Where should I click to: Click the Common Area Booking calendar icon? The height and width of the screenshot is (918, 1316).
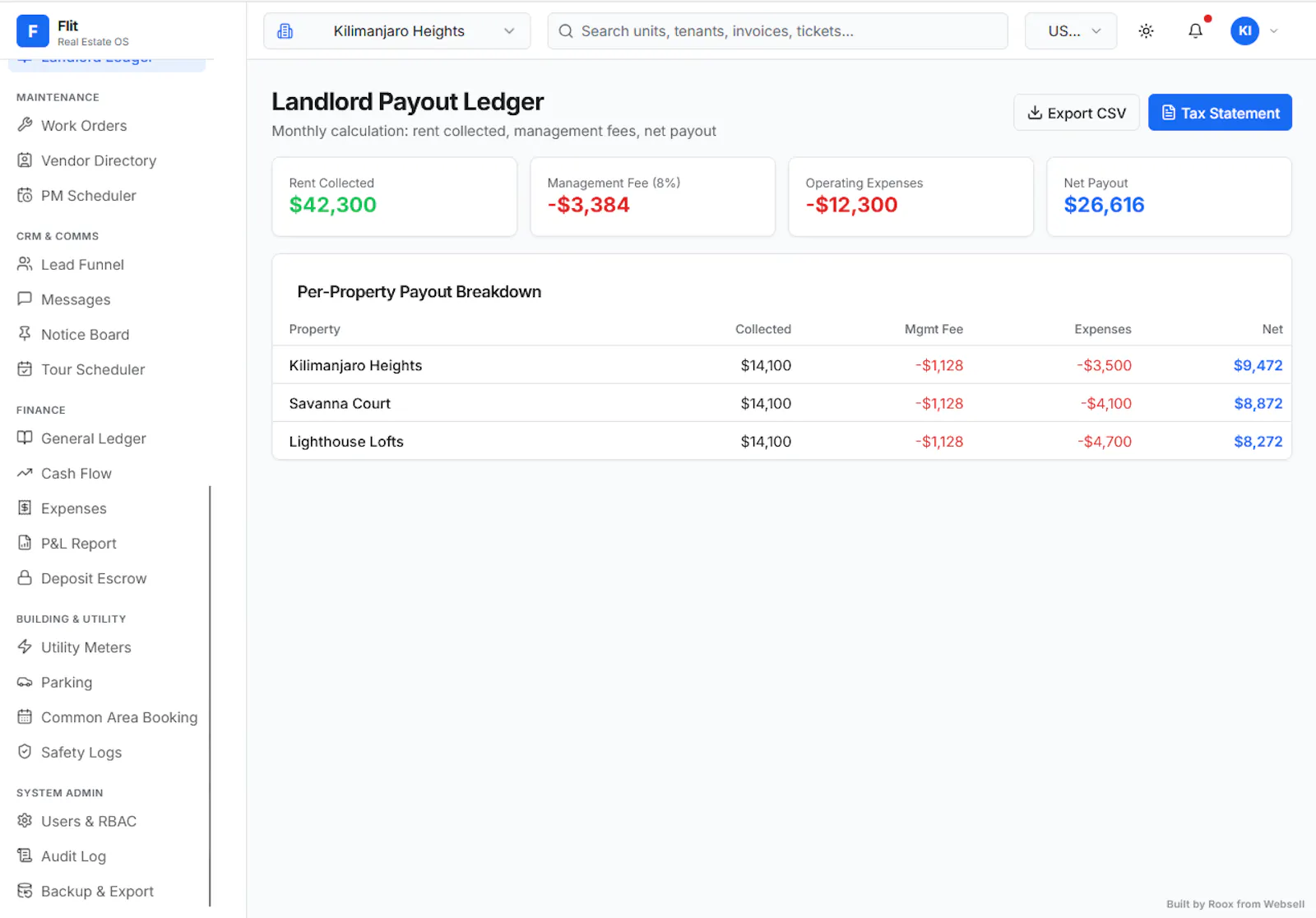tap(25, 717)
